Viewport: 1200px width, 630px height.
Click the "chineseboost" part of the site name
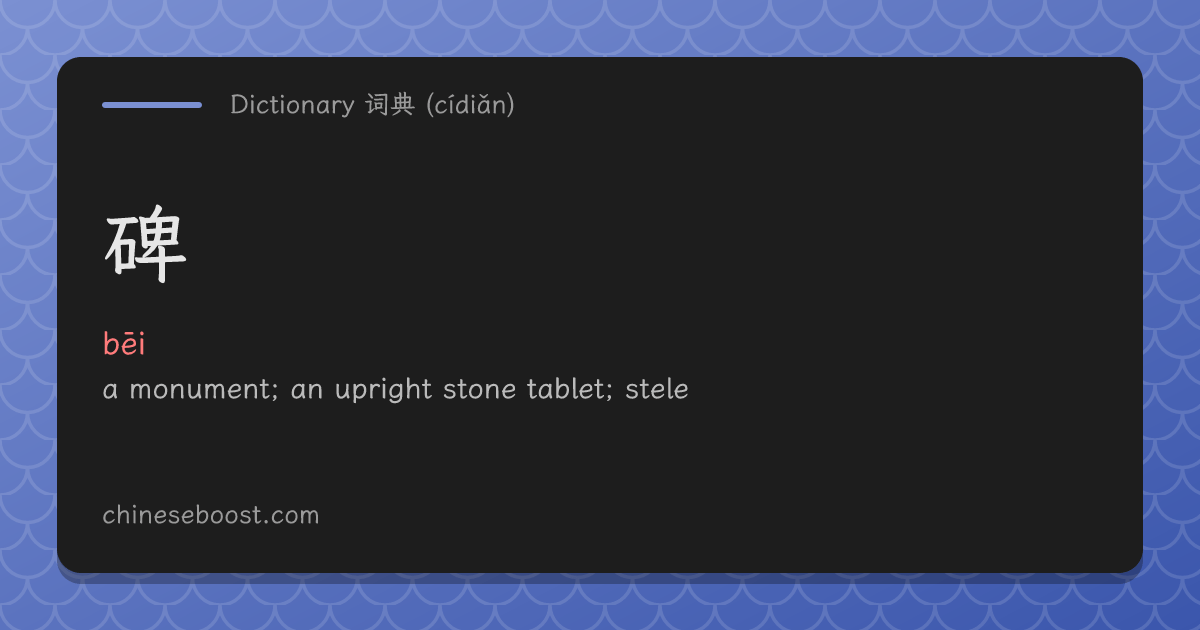183,515
